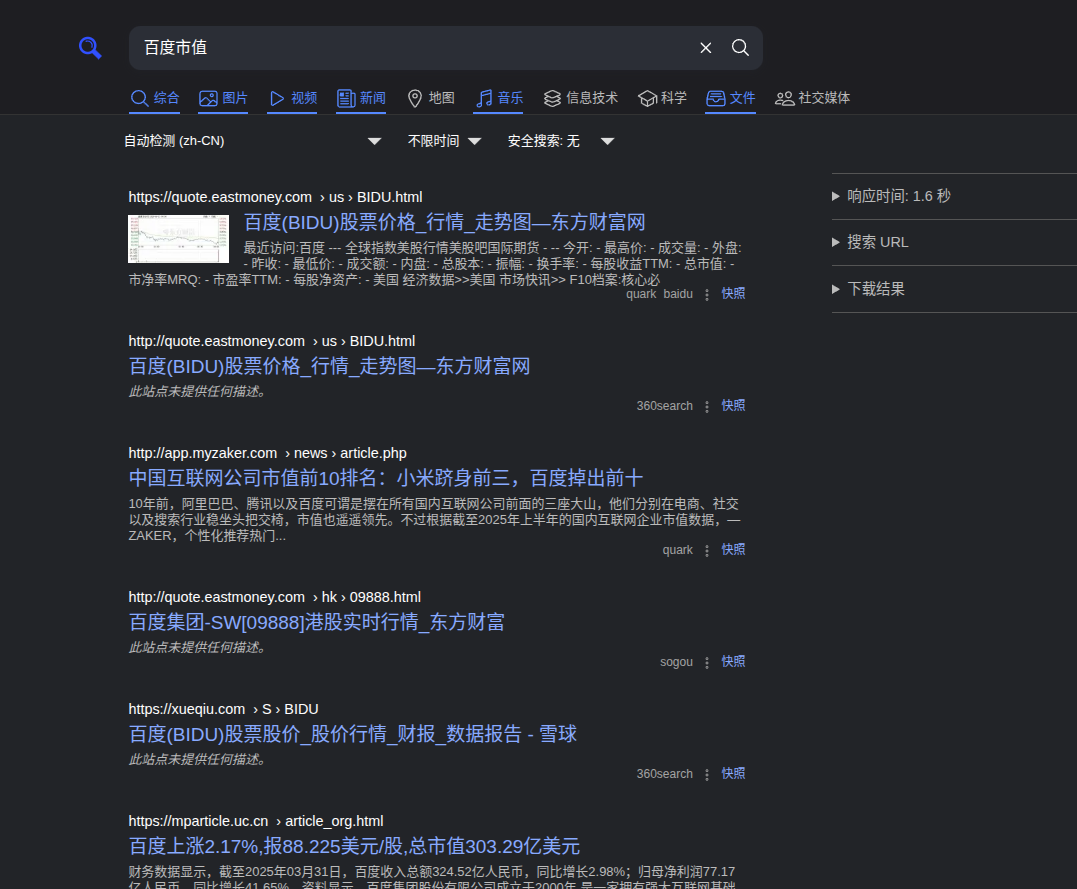Viewport: 1077px width, 889px height.
Task: Click the search submit magnifier icon
Action: [x=740, y=48]
